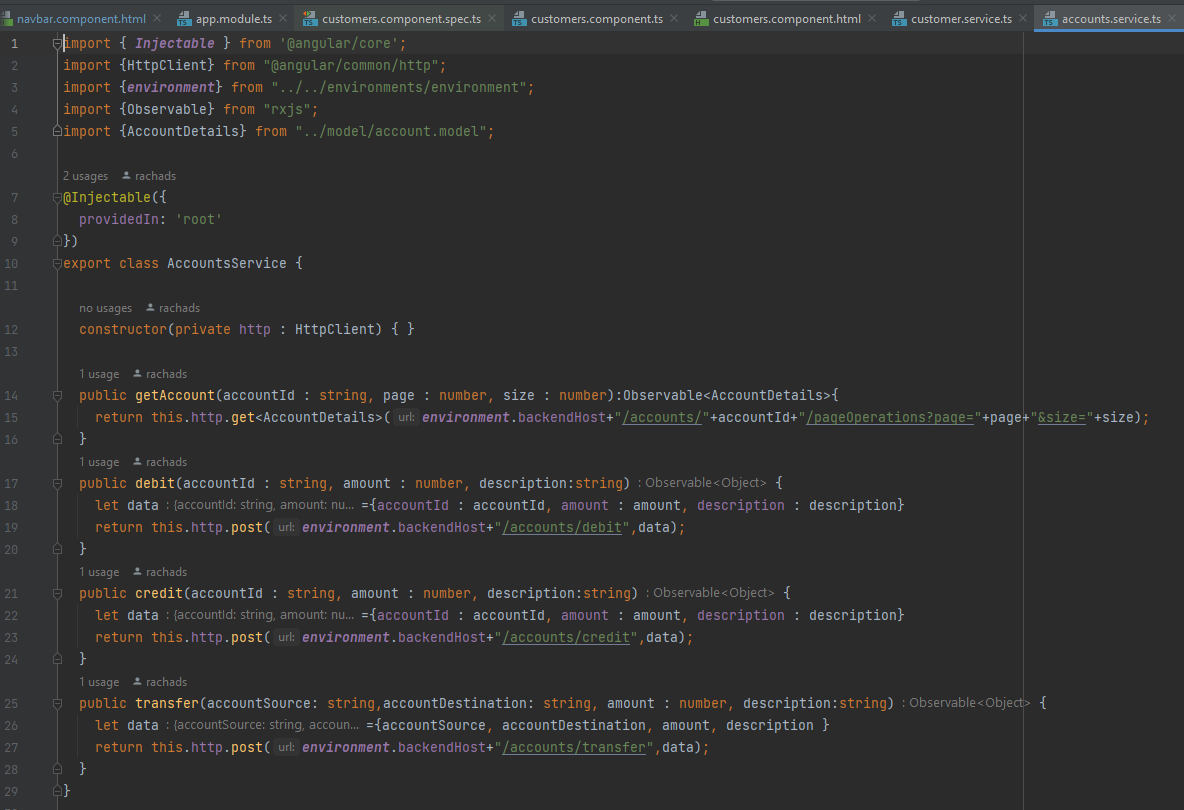The width and height of the screenshot is (1184, 810).
Task: Switch to the app.module.ts tab
Action: [x=232, y=17]
